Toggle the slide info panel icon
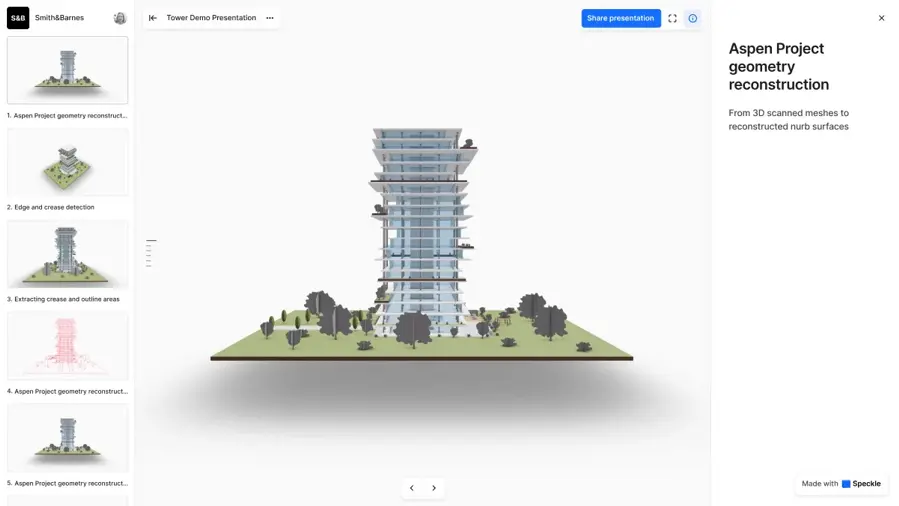This screenshot has height=506, width=899. click(x=693, y=18)
